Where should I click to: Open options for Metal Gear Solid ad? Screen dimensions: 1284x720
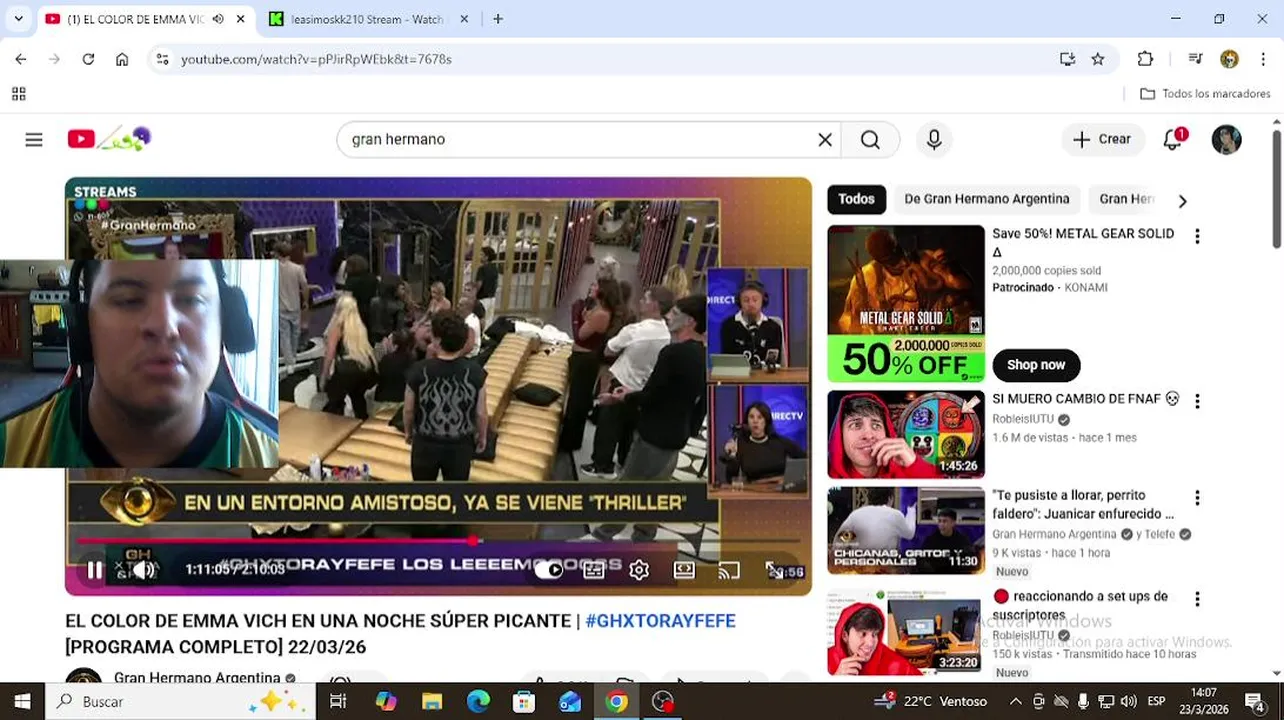point(1197,236)
